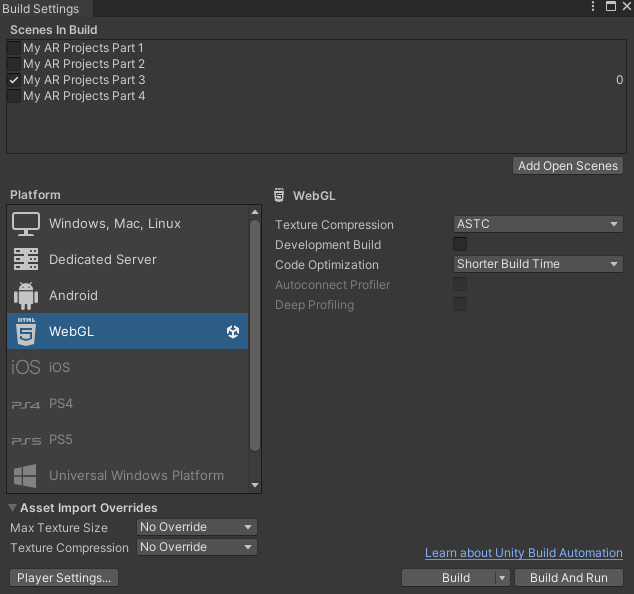634x594 pixels.
Task: Open the Max Texture Size override dropdown
Action: pyautogui.click(x=196, y=527)
